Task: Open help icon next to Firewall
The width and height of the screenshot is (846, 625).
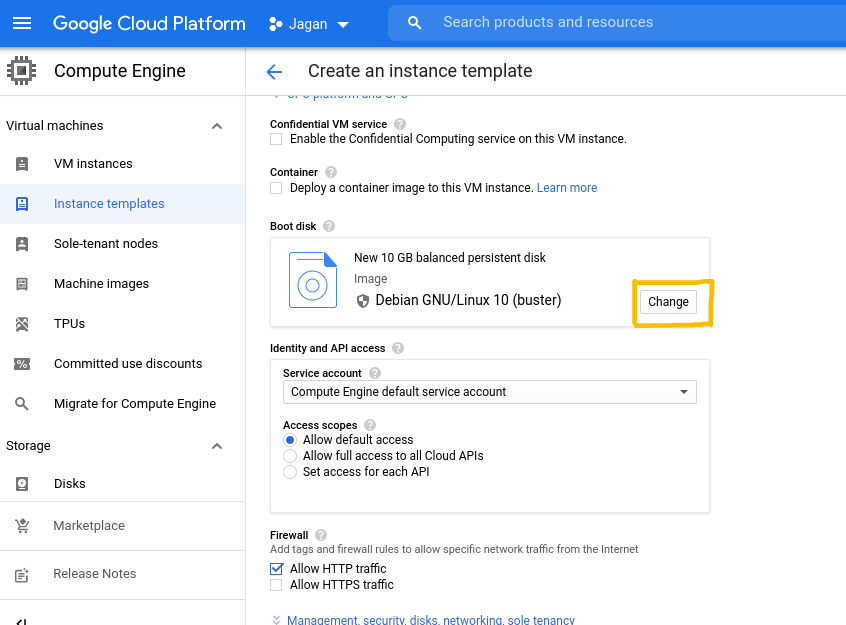Action: click(320, 535)
